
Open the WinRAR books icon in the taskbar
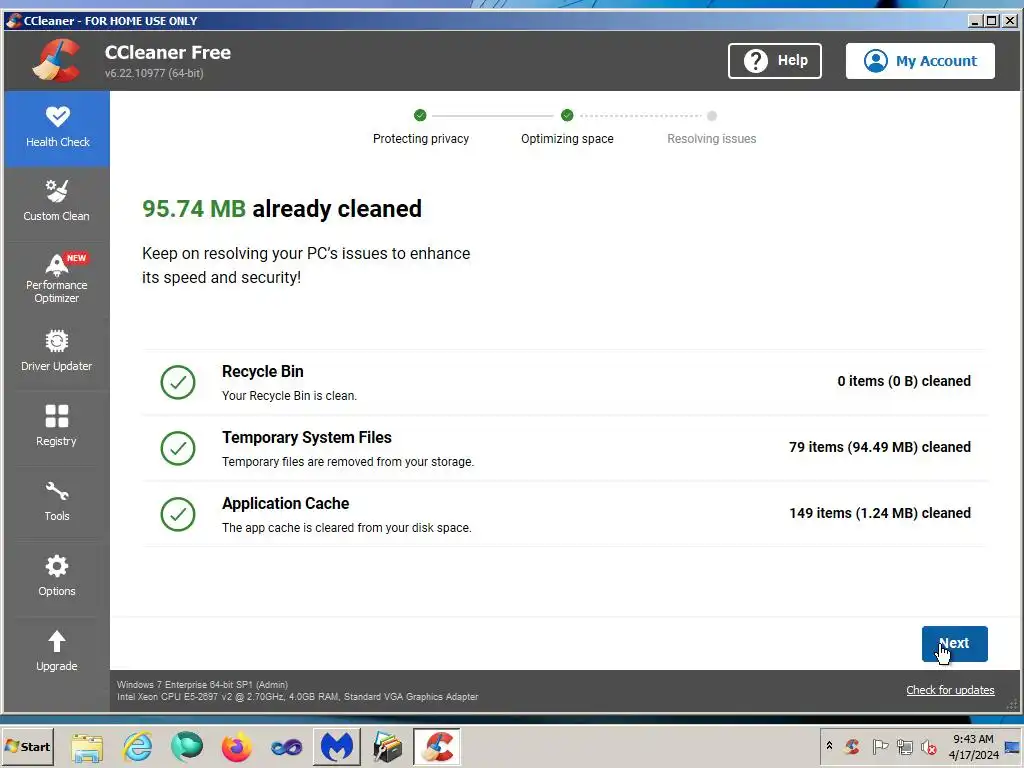tap(387, 746)
